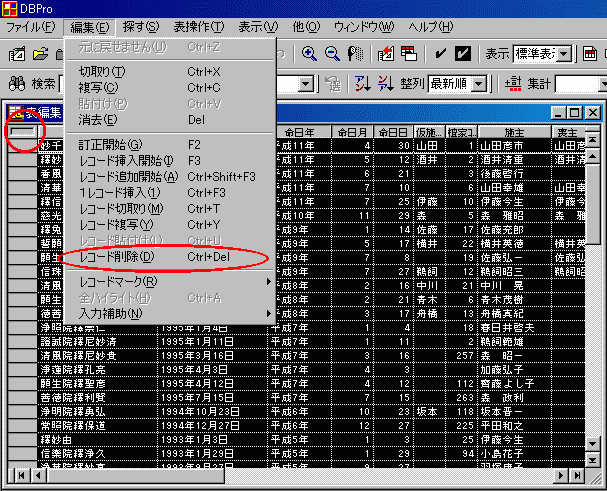Choose レコード複写 menu entry
607x491 pixels.
point(170,225)
